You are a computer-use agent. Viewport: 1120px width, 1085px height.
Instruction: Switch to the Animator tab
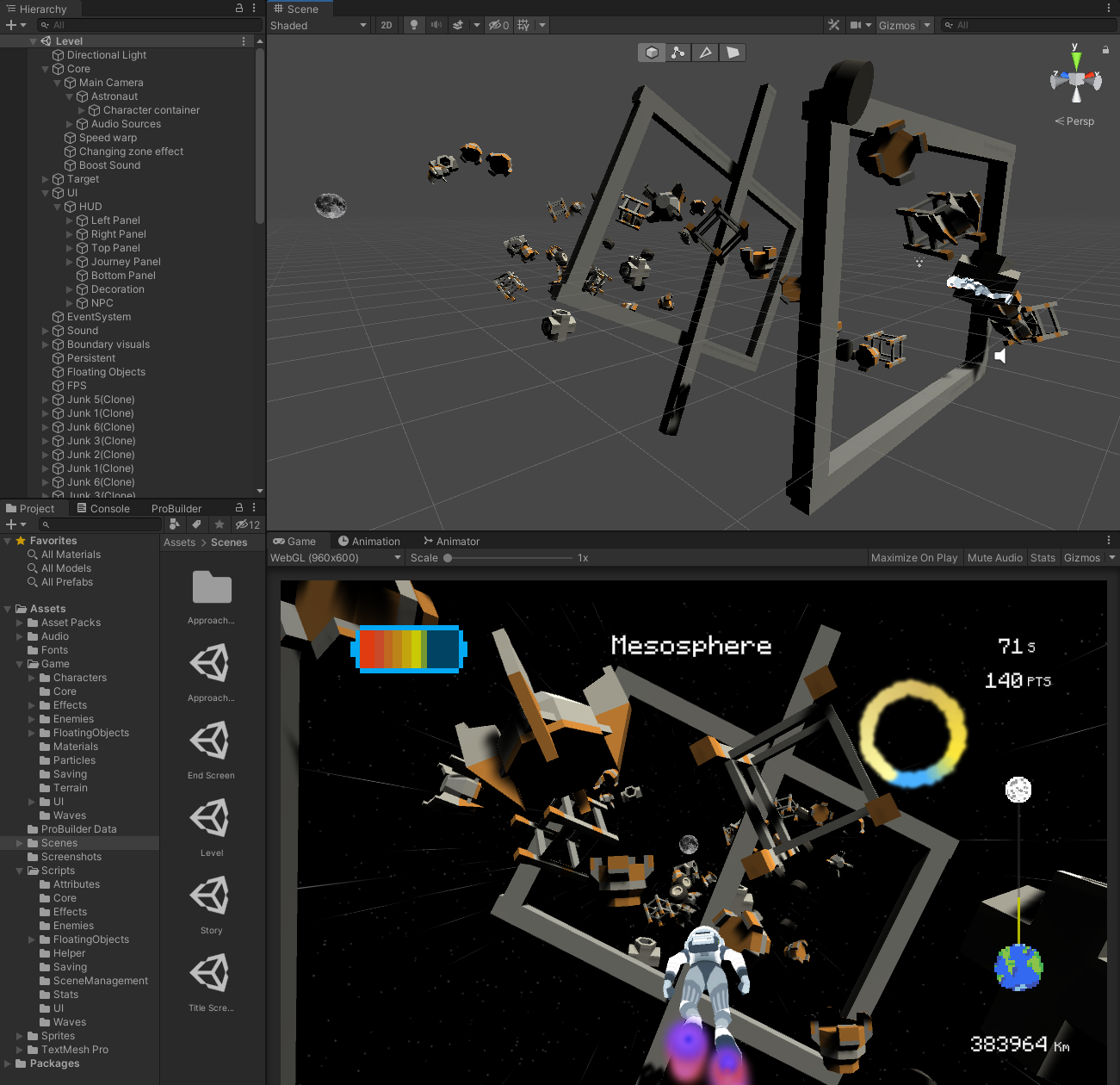point(451,541)
